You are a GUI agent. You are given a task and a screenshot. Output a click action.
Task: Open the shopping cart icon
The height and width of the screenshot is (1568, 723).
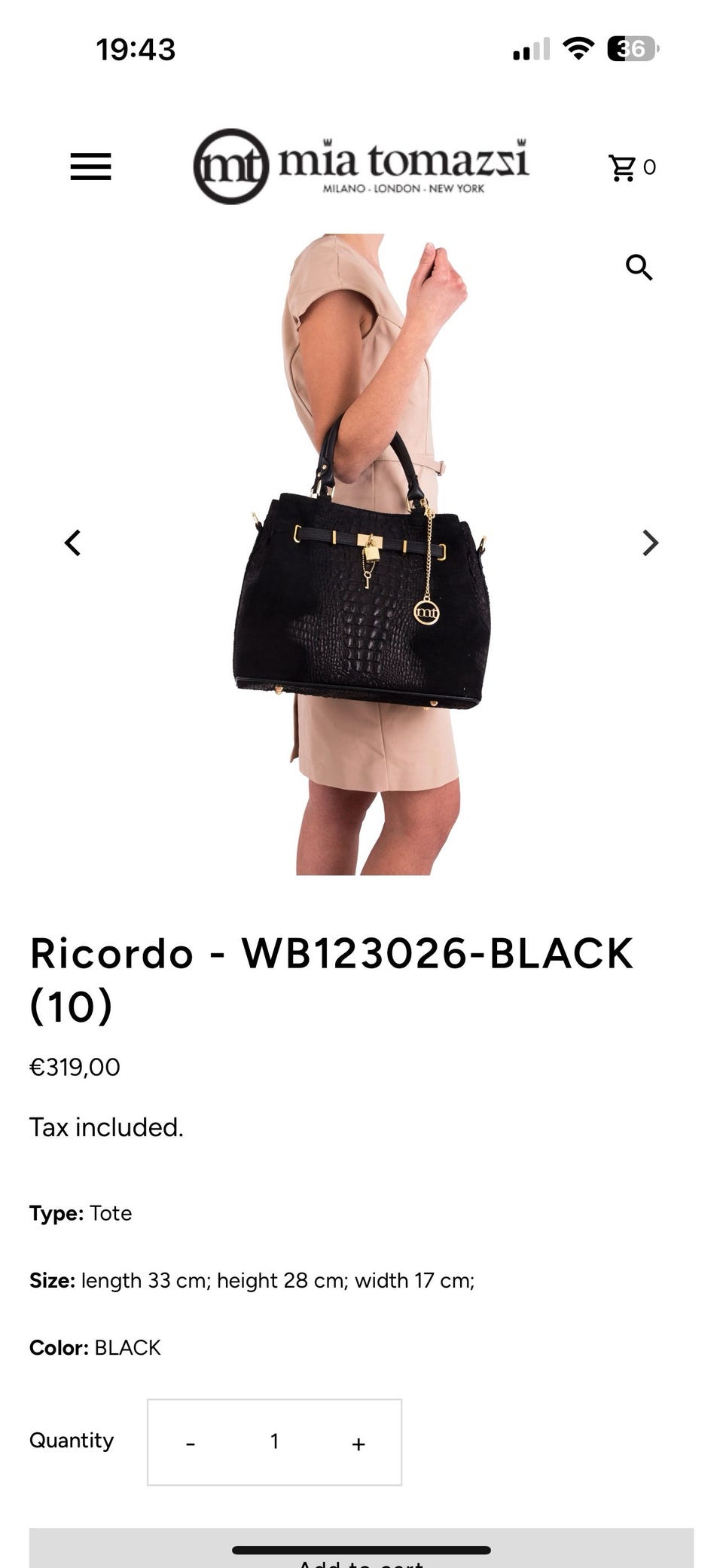click(x=622, y=167)
